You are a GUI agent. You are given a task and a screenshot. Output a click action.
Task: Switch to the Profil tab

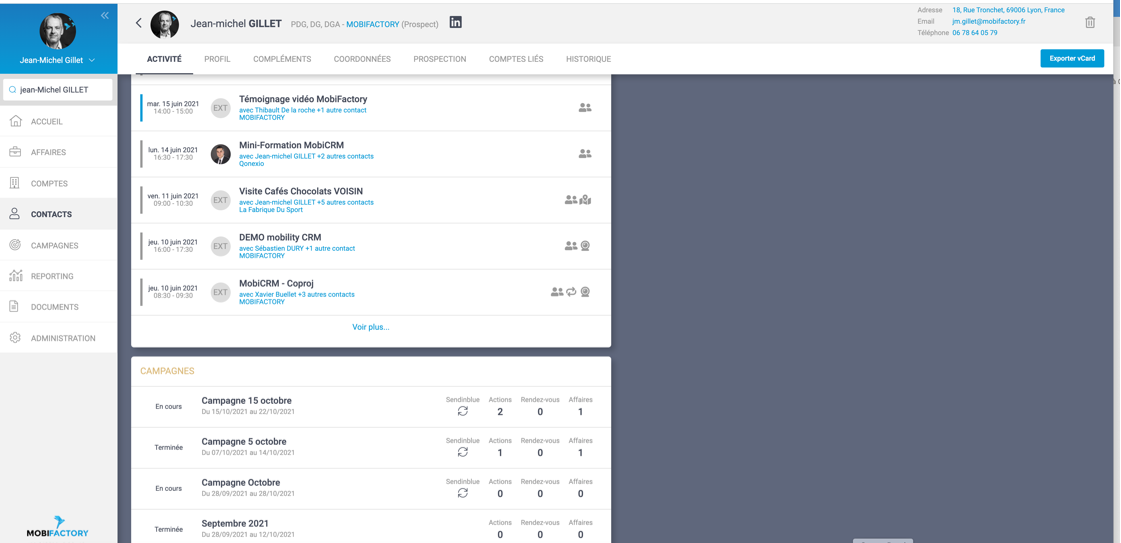(217, 59)
